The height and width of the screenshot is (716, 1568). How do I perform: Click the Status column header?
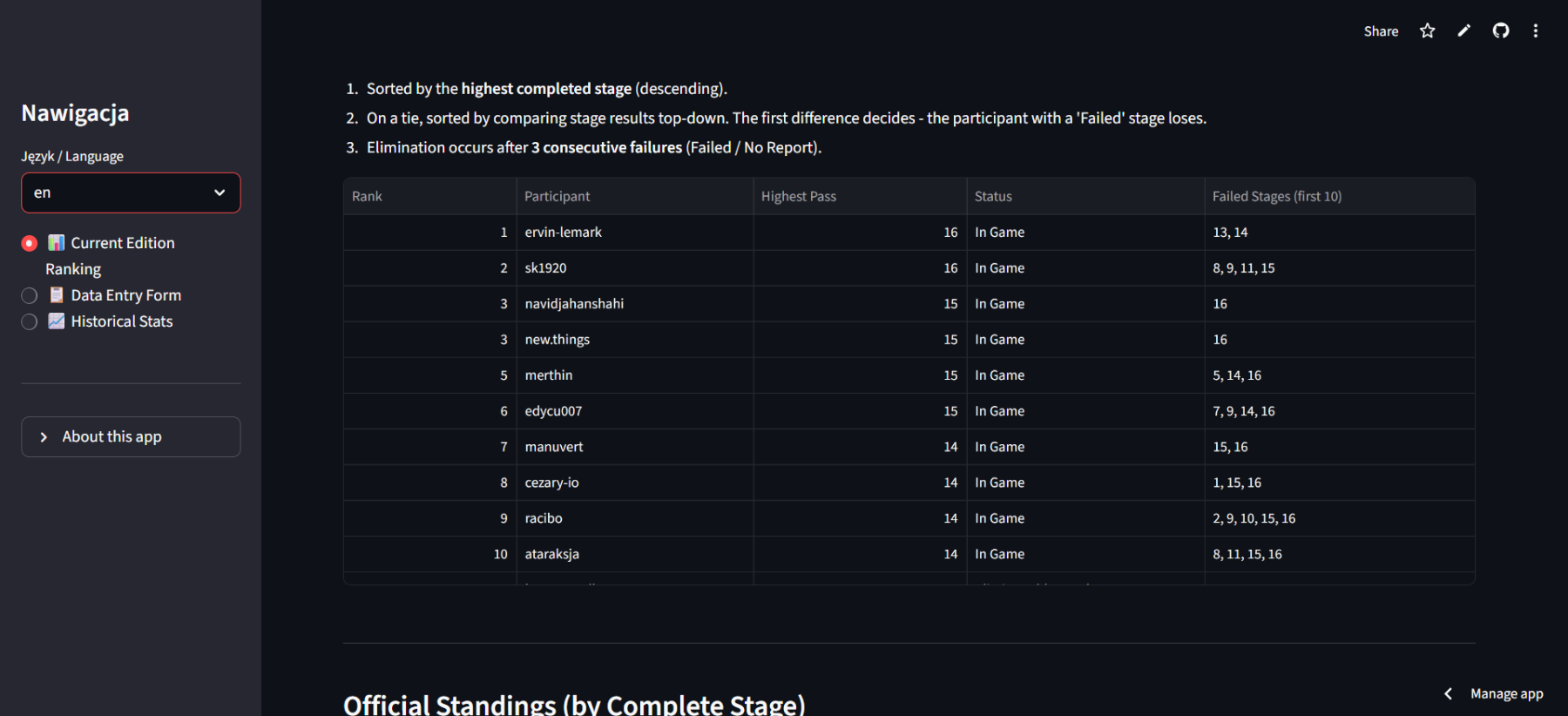tap(993, 197)
